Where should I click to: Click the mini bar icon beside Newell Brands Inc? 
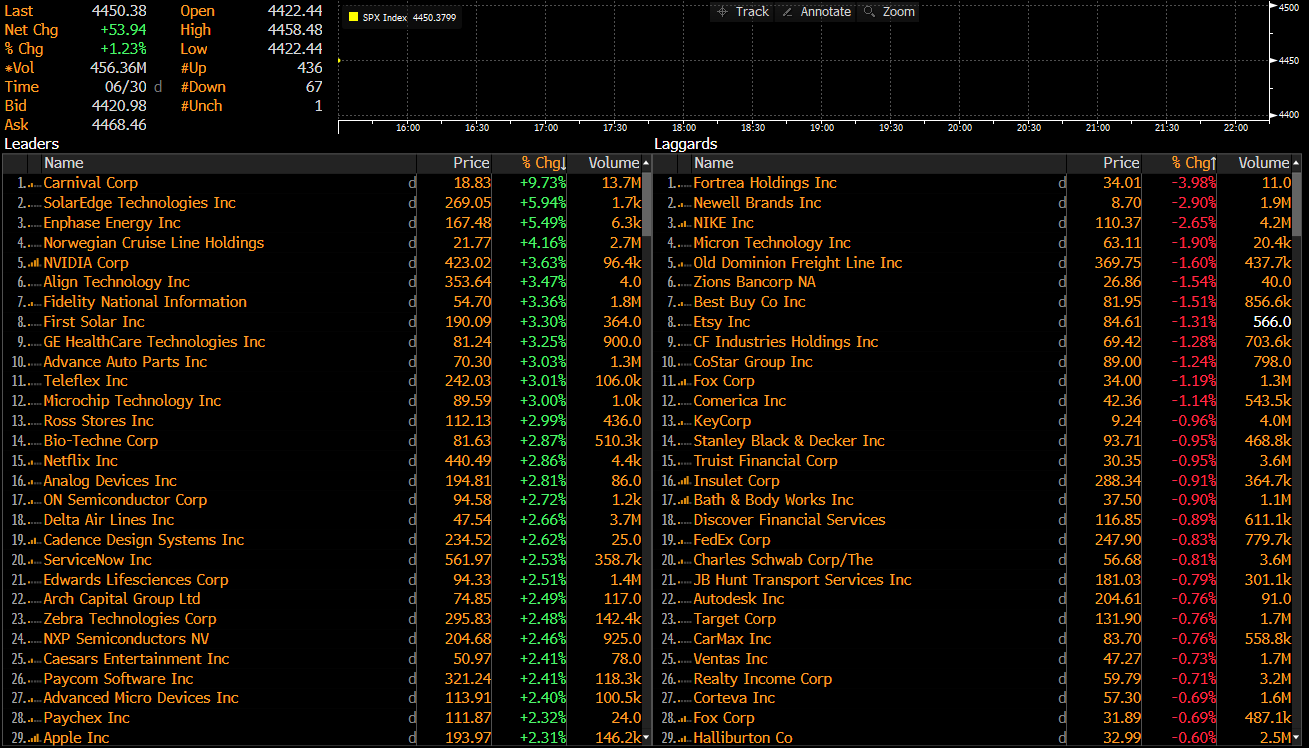[x=686, y=204]
